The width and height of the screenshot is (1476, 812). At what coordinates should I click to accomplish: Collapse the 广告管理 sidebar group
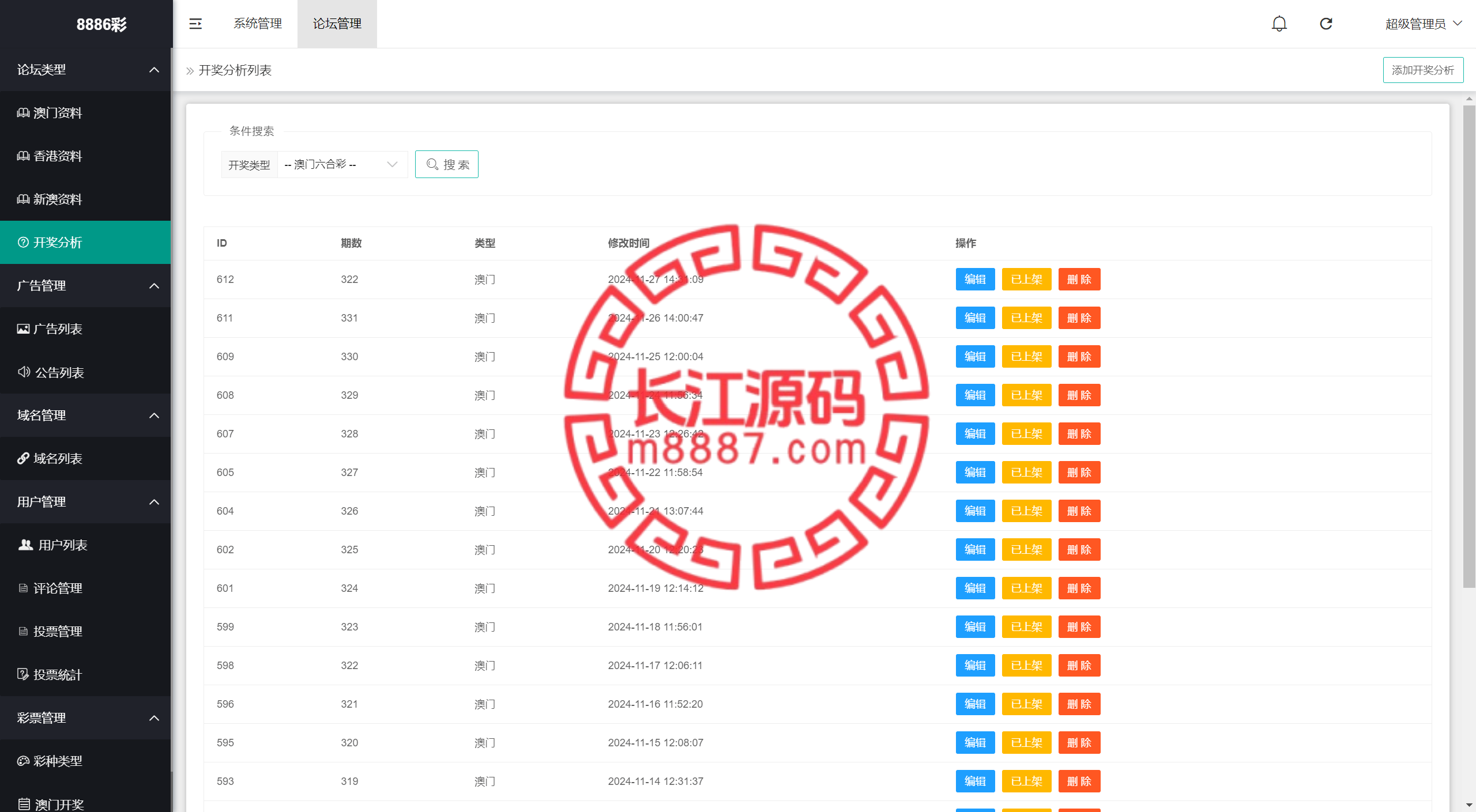coord(85,286)
